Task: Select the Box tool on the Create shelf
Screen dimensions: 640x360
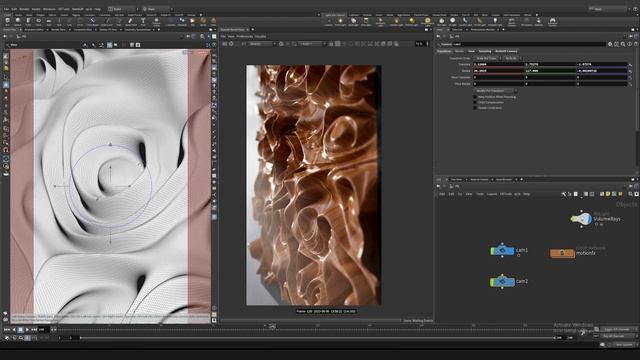Action: 7,21
